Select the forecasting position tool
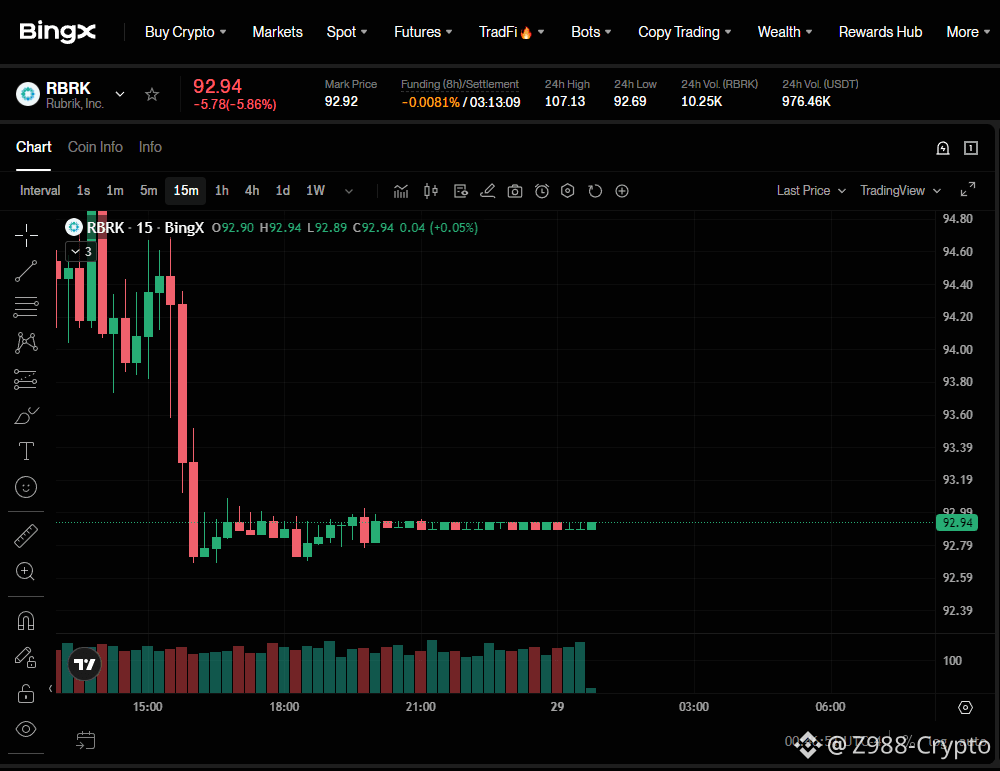Viewport: 1000px width, 771px height. tap(26, 379)
